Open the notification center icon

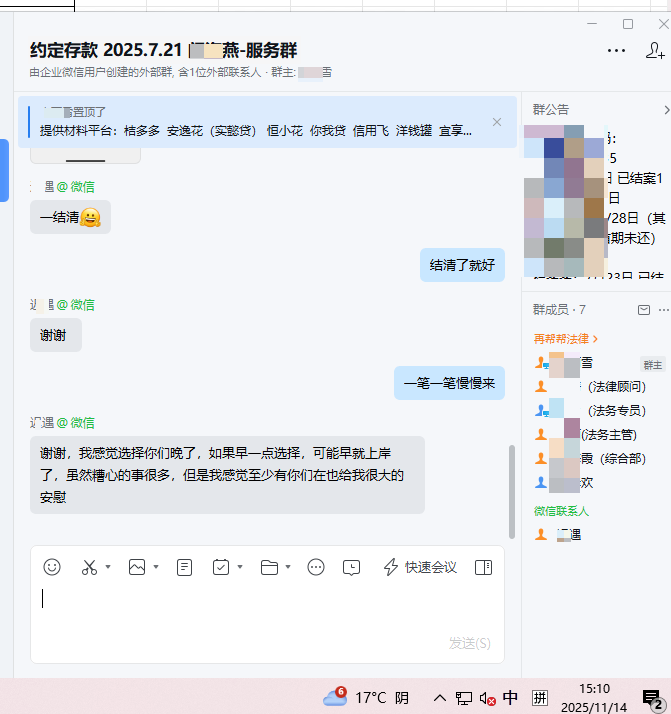pyautogui.click(x=653, y=700)
